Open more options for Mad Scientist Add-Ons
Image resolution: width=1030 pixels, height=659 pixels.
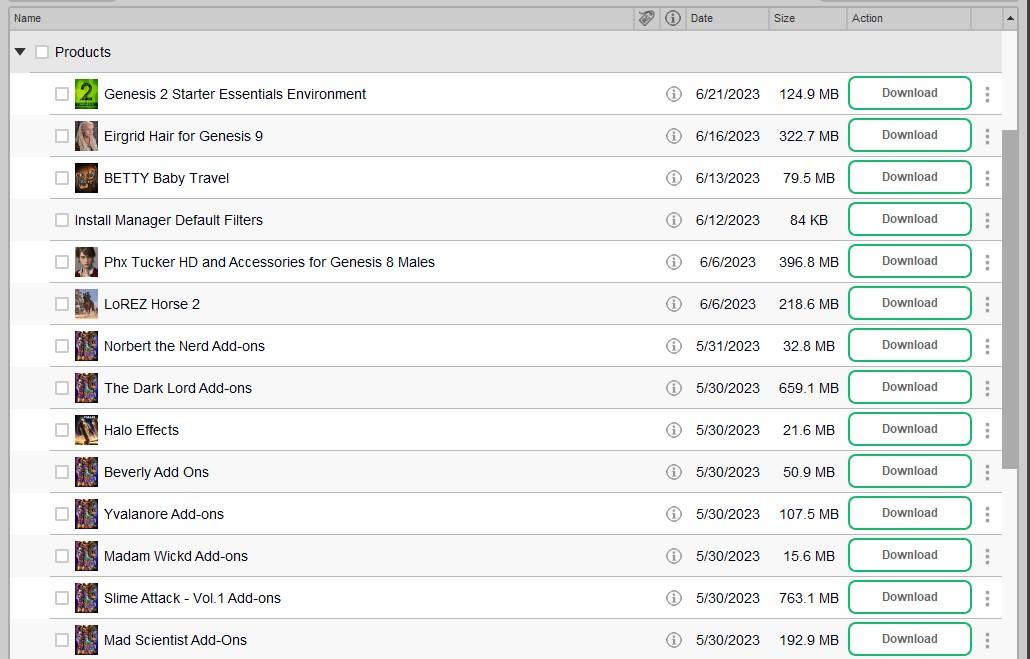point(987,640)
